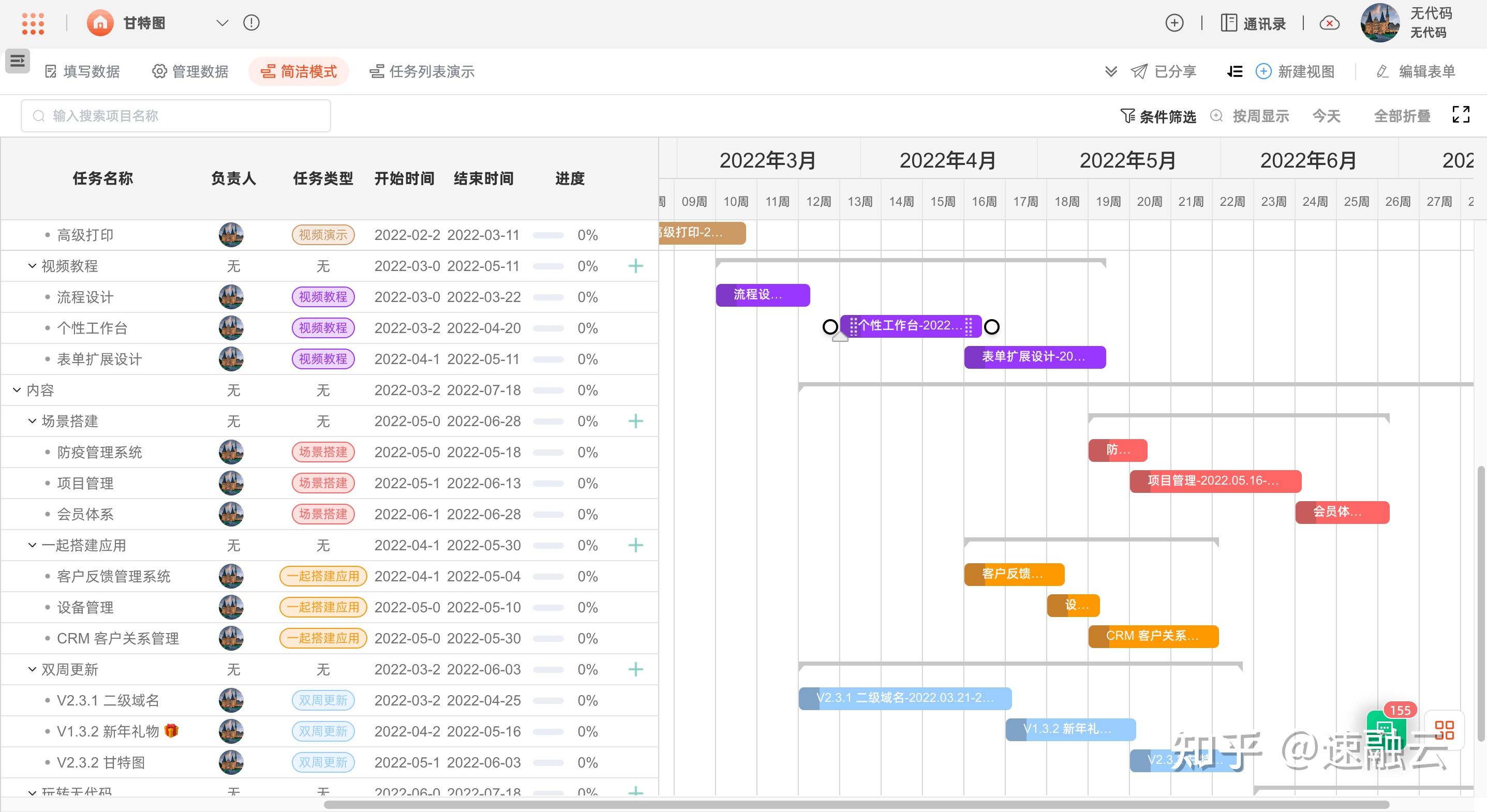Click the 一起搭建应用 tag in 设备管理 row
This screenshot has height=812, width=1487.
coord(323,608)
